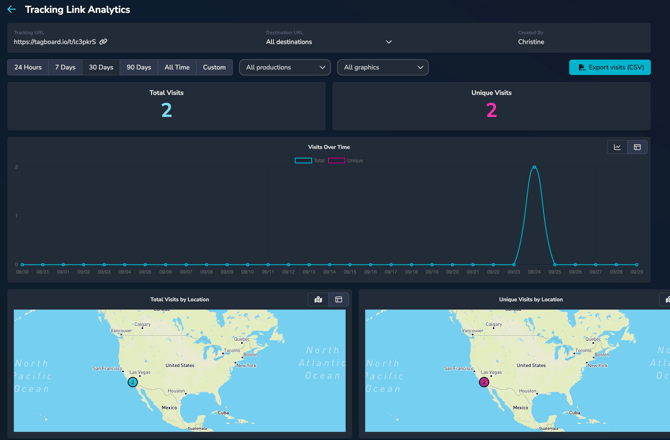Click the Unique Visits count 2
The height and width of the screenshot is (440, 670).
click(x=491, y=111)
